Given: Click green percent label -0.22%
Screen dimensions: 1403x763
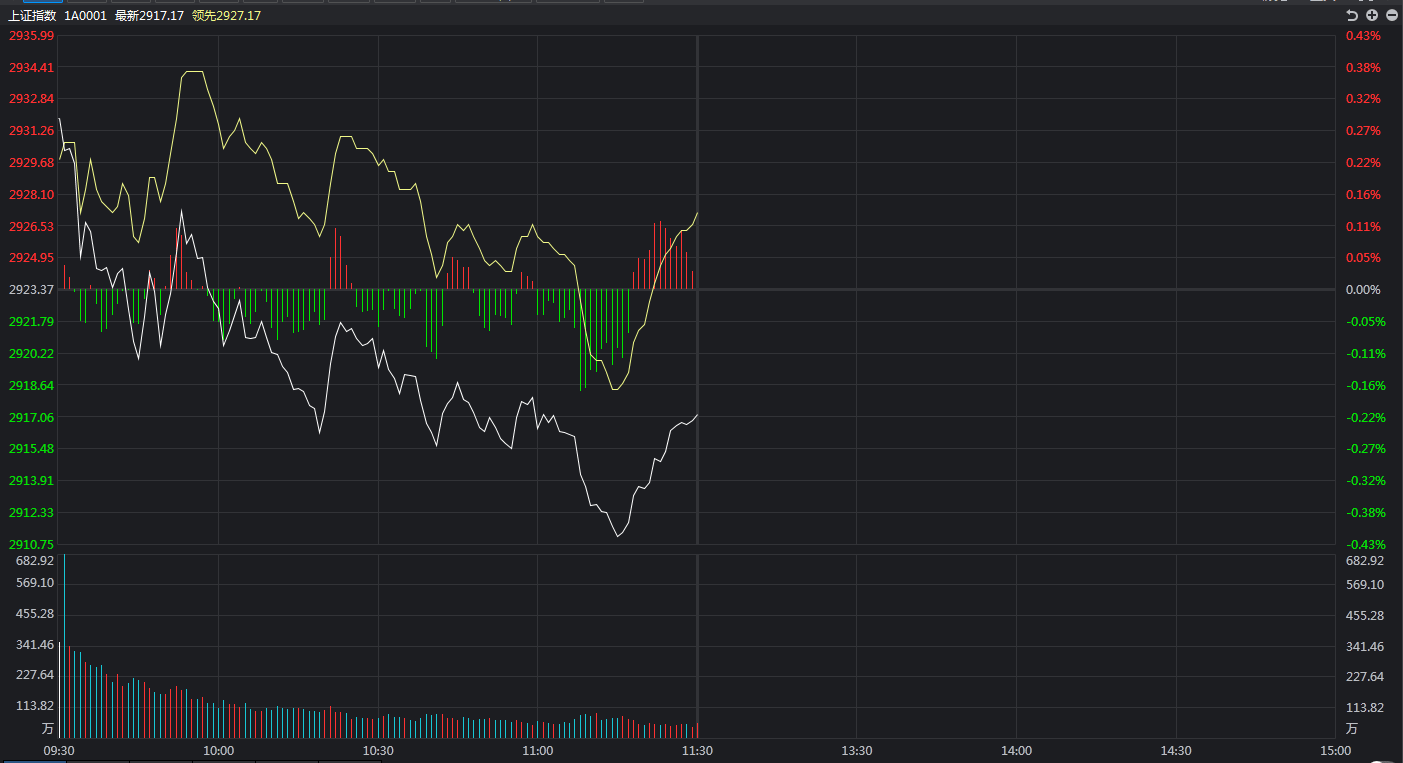Looking at the screenshot, I should [x=1365, y=417].
